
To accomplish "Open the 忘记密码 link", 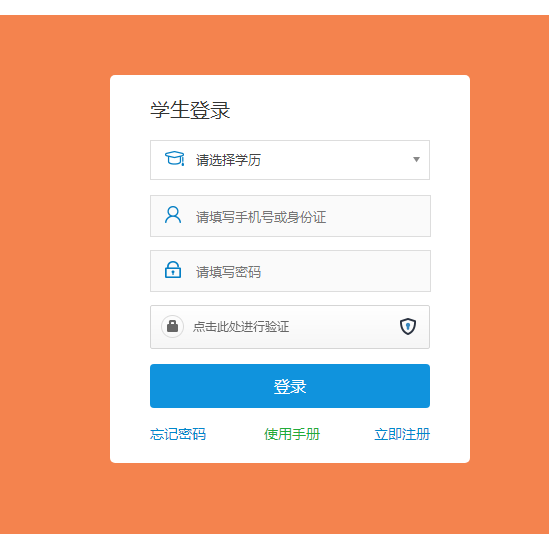I will (178, 434).
